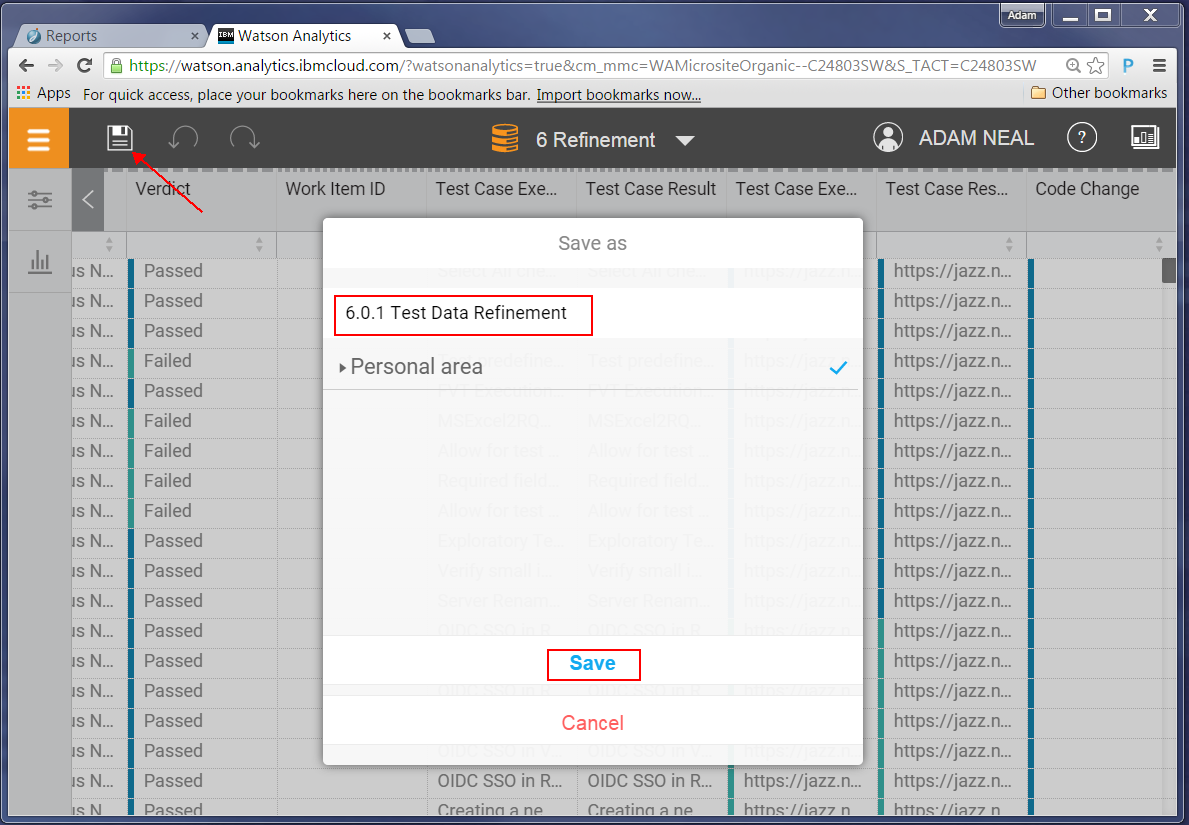
Task: Open the help question mark icon
Action: click(1081, 137)
